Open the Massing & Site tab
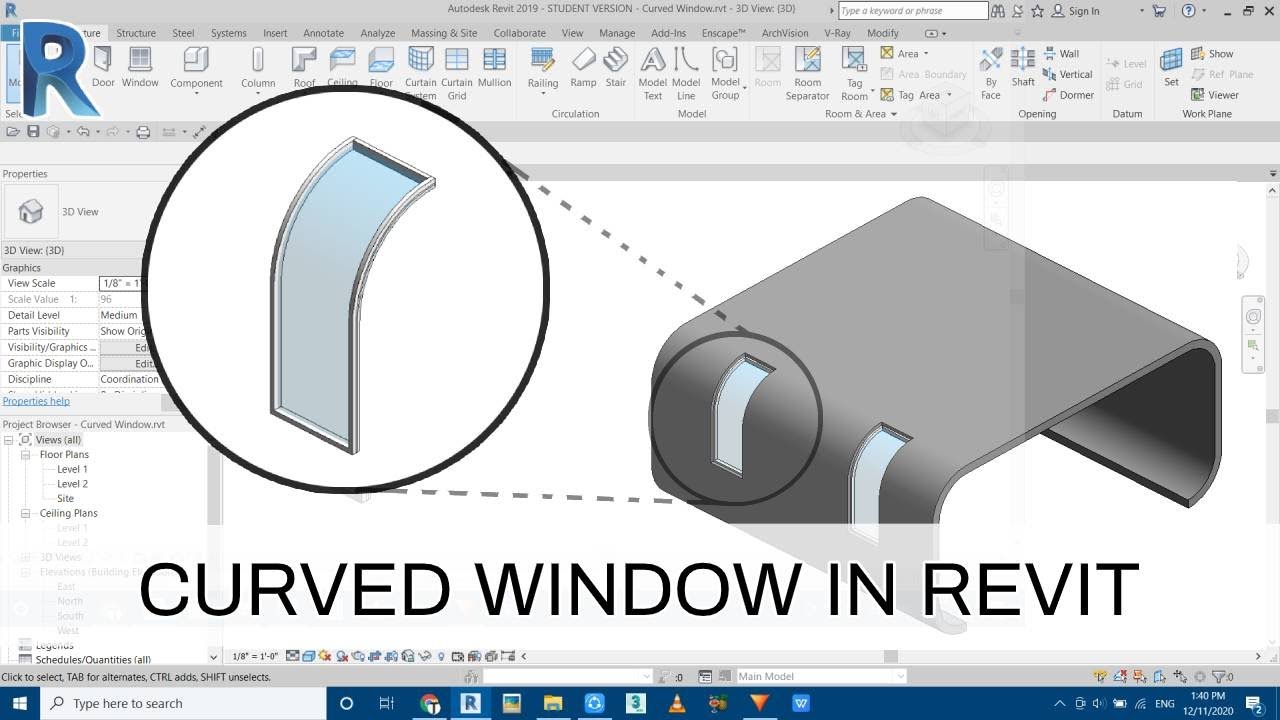The height and width of the screenshot is (720, 1280). coord(444,33)
